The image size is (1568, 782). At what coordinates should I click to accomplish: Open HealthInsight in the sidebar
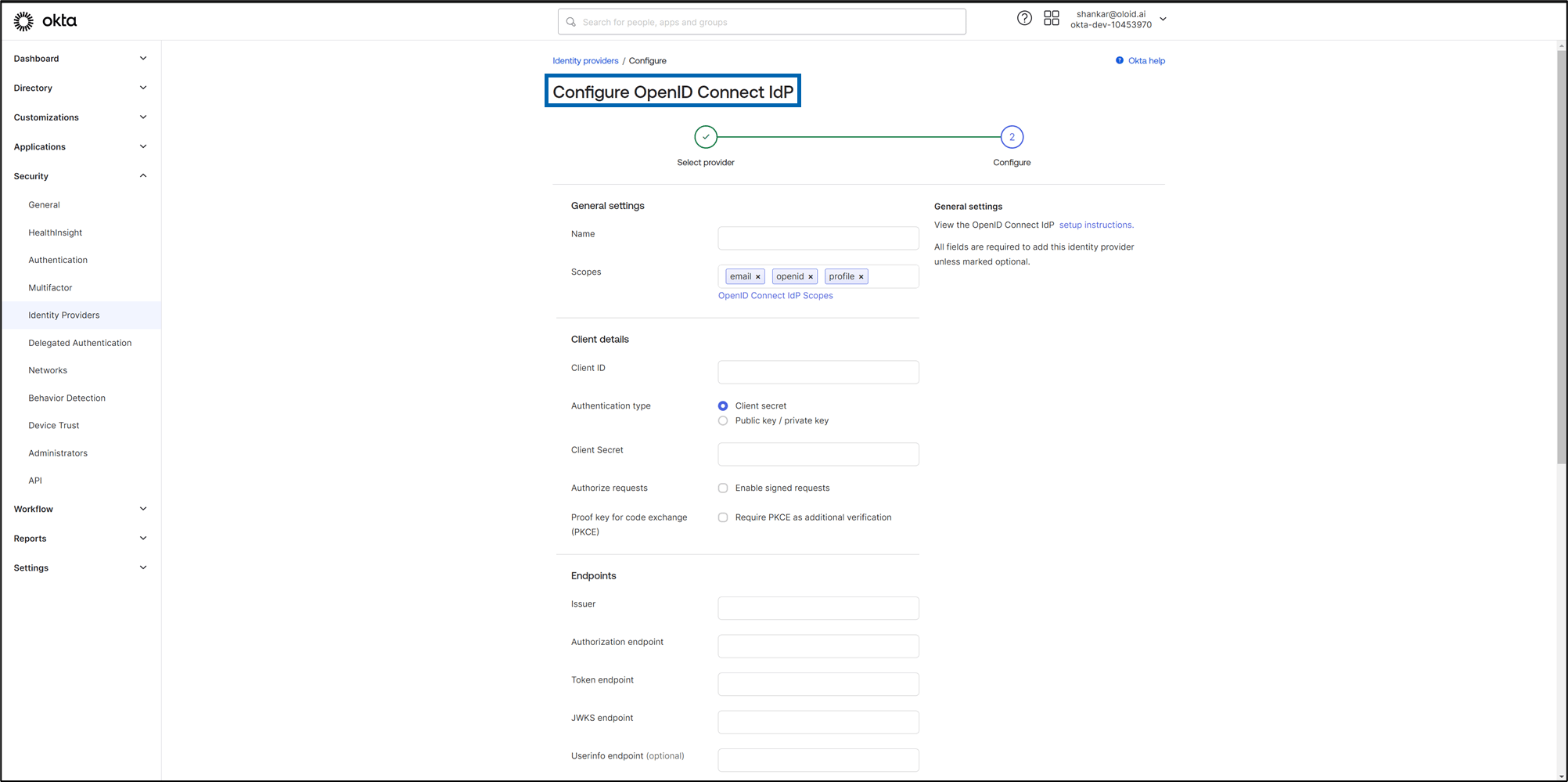click(x=55, y=232)
